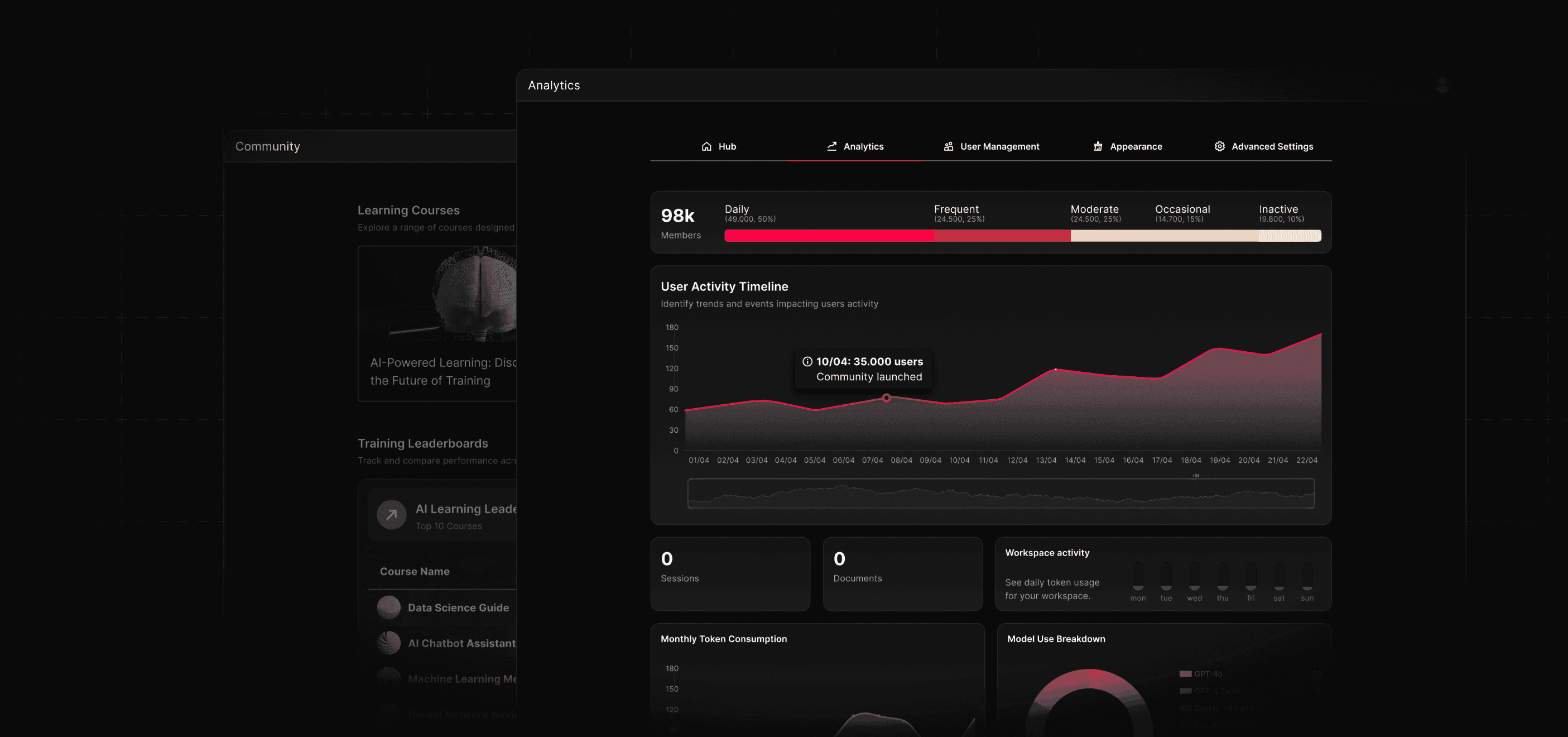This screenshot has height=737, width=1568.
Task: Click the 01/04 date label on axis
Action: click(699, 461)
